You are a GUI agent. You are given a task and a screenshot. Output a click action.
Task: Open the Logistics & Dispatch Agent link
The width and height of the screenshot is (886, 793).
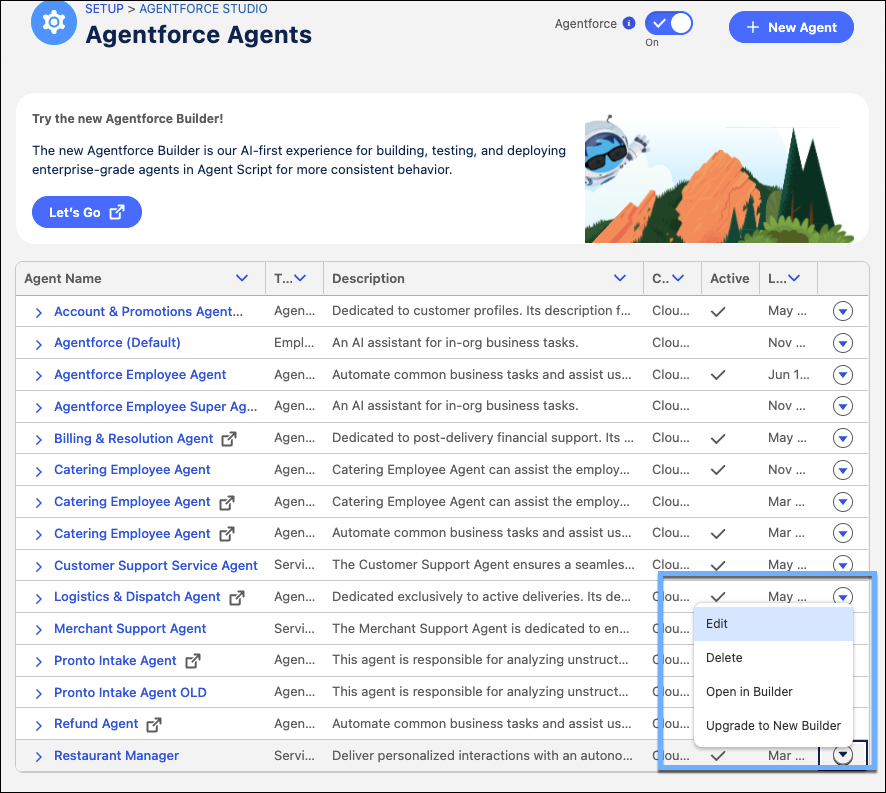click(137, 597)
